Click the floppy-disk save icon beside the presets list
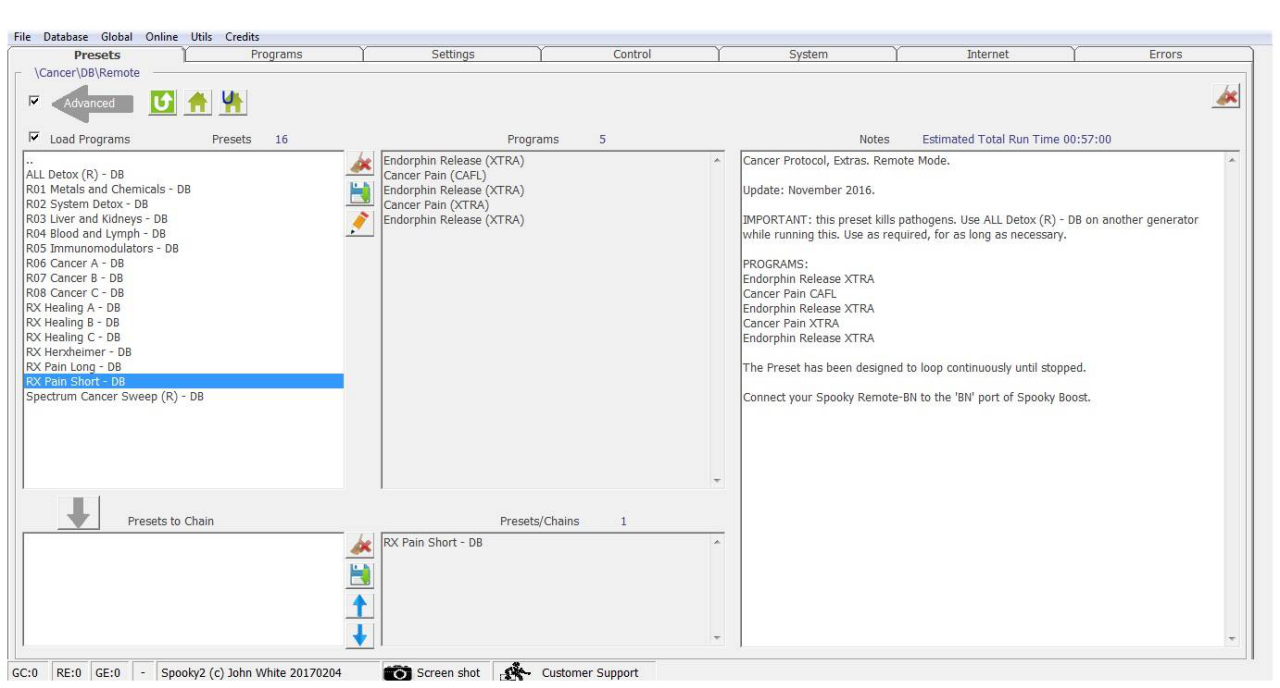Image resolution: width=1280 pixels, height=688 pixels. [x=358, y=194]
